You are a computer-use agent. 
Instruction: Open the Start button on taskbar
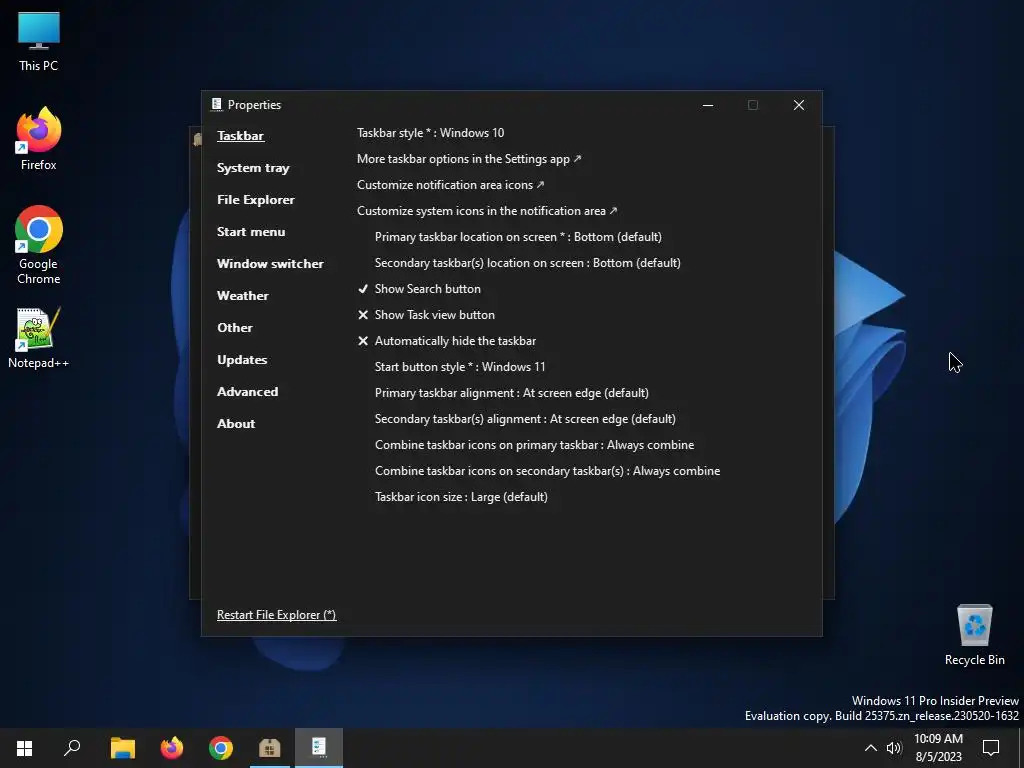(24, 748)
